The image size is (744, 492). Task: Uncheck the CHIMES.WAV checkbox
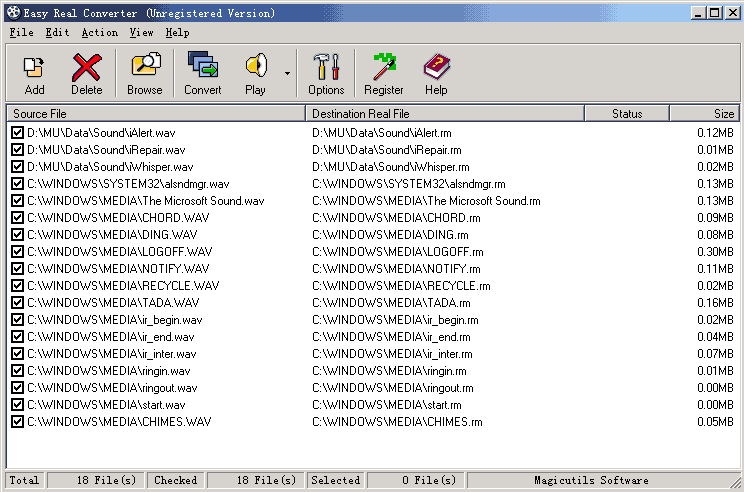[17, 422]
